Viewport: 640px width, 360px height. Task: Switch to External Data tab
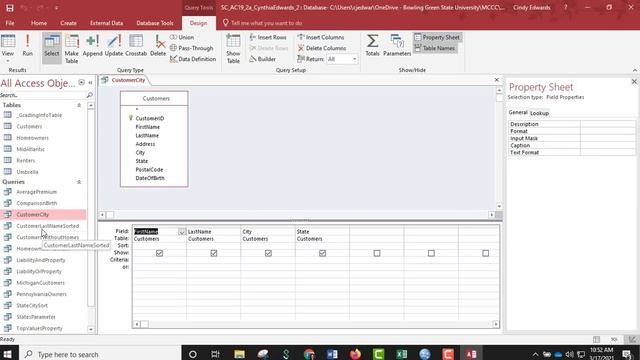tap(107, 23)
